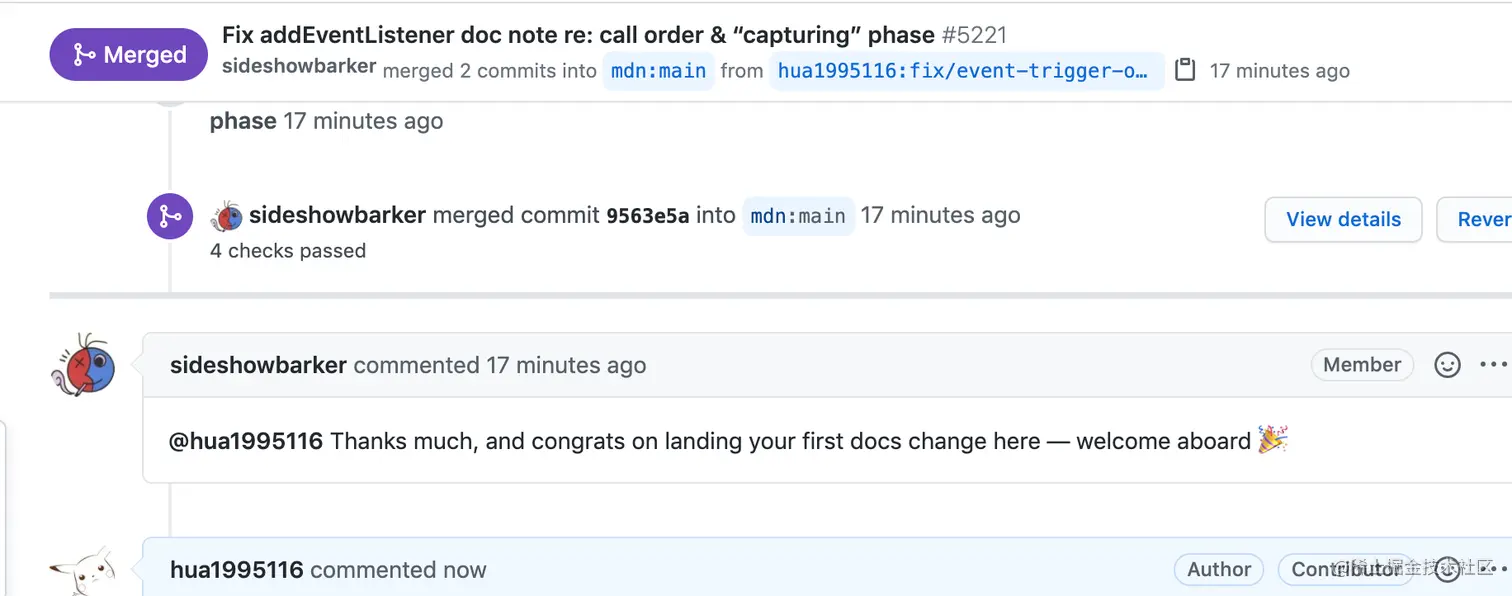
Task: Open the sideshowbarker comment author link
Action: (258, 366)
